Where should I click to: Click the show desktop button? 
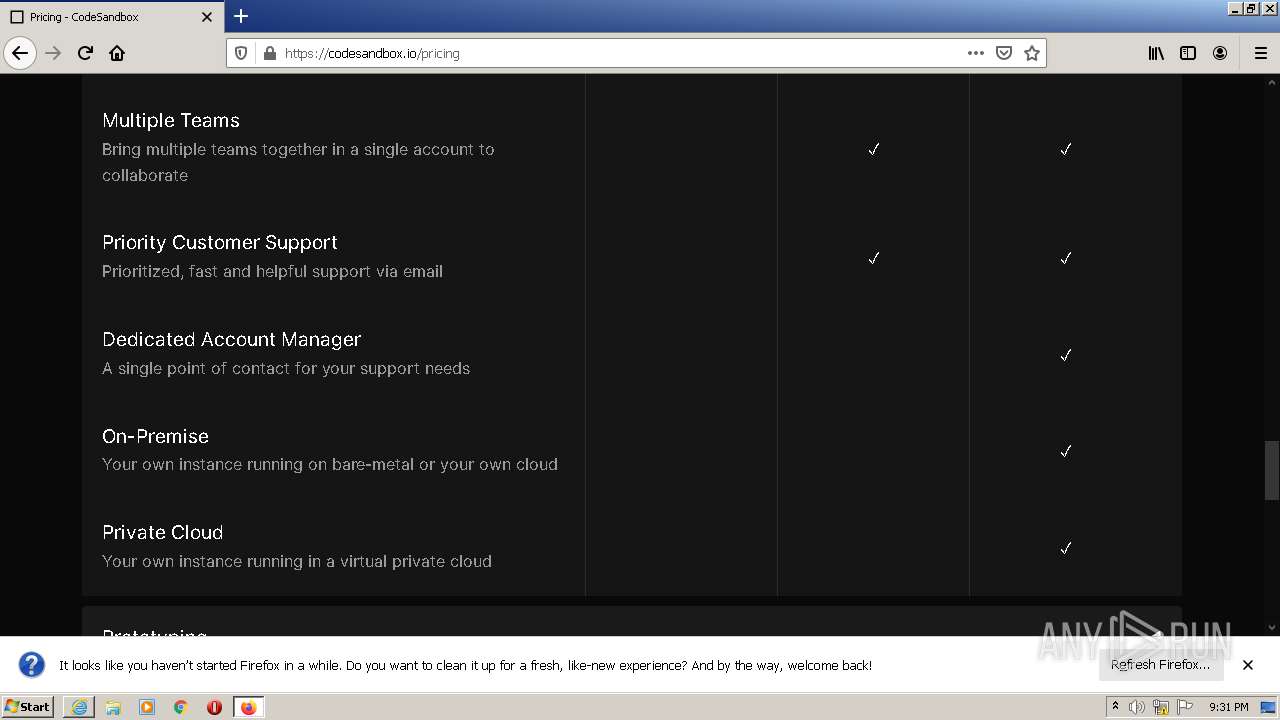tap(1269, 707)
